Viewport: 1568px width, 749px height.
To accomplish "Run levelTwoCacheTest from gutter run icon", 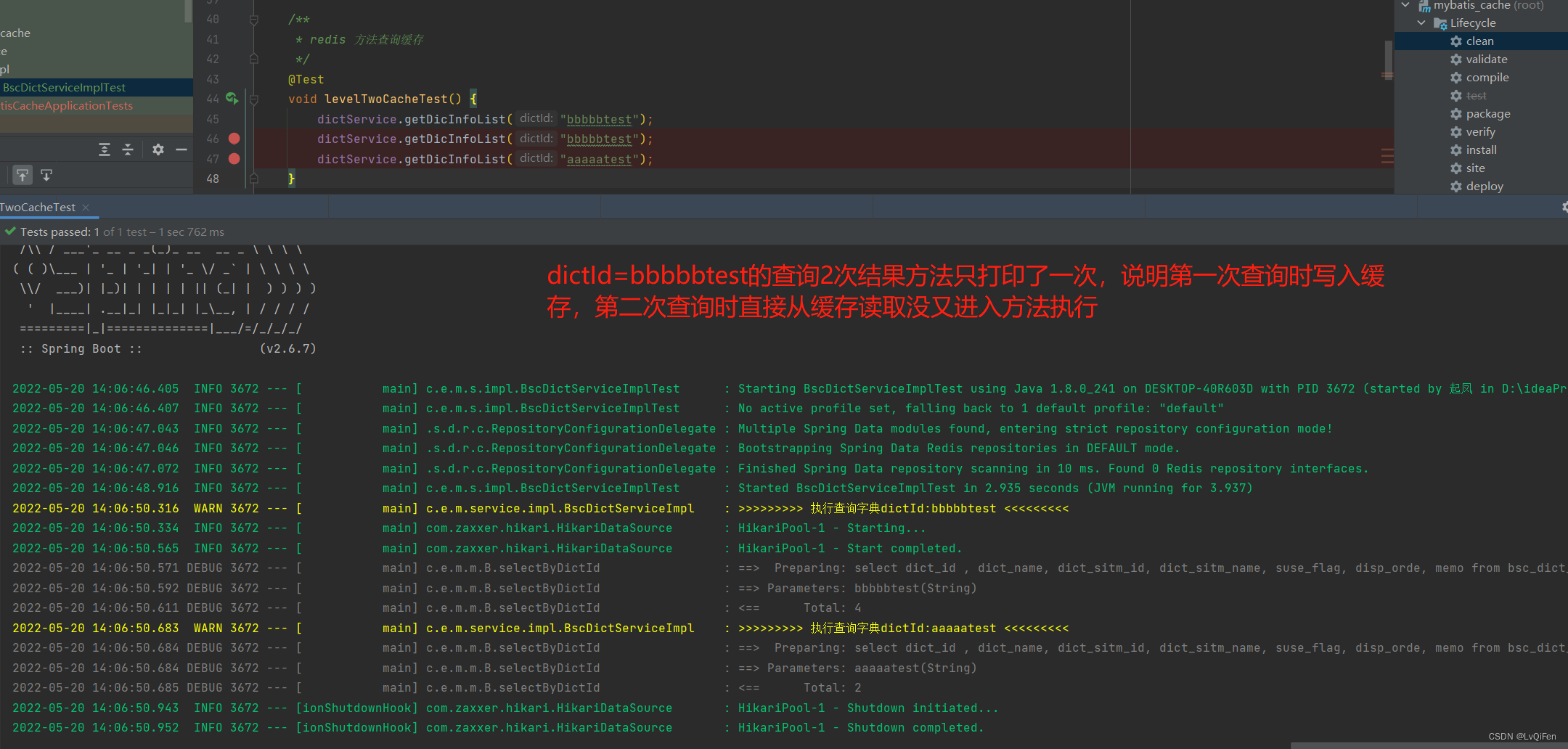I will pyautogui.click(x=232, y=98).
